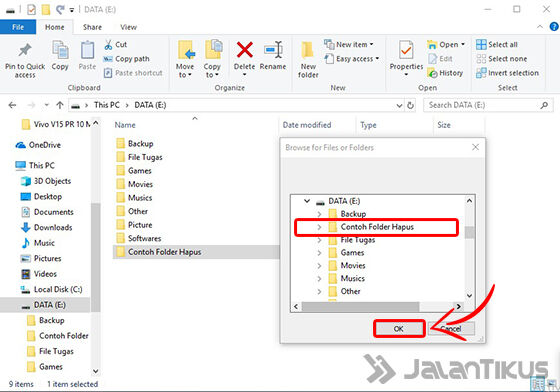
Task: Click navigation pane scrollbar down arrow
Action: [x=95, y=372]
